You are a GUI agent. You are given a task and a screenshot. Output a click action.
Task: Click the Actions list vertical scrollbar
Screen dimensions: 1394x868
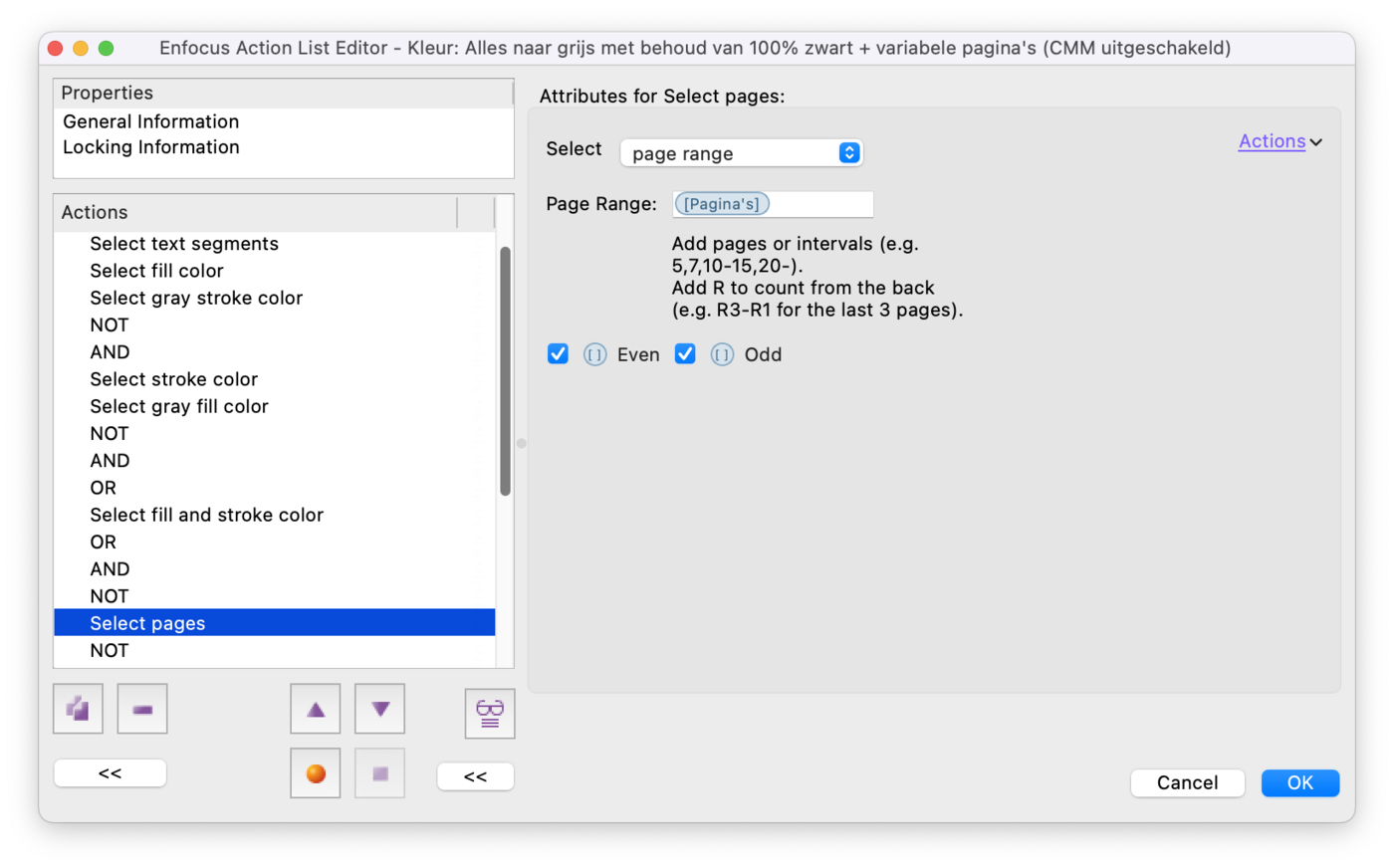(505, 371)
